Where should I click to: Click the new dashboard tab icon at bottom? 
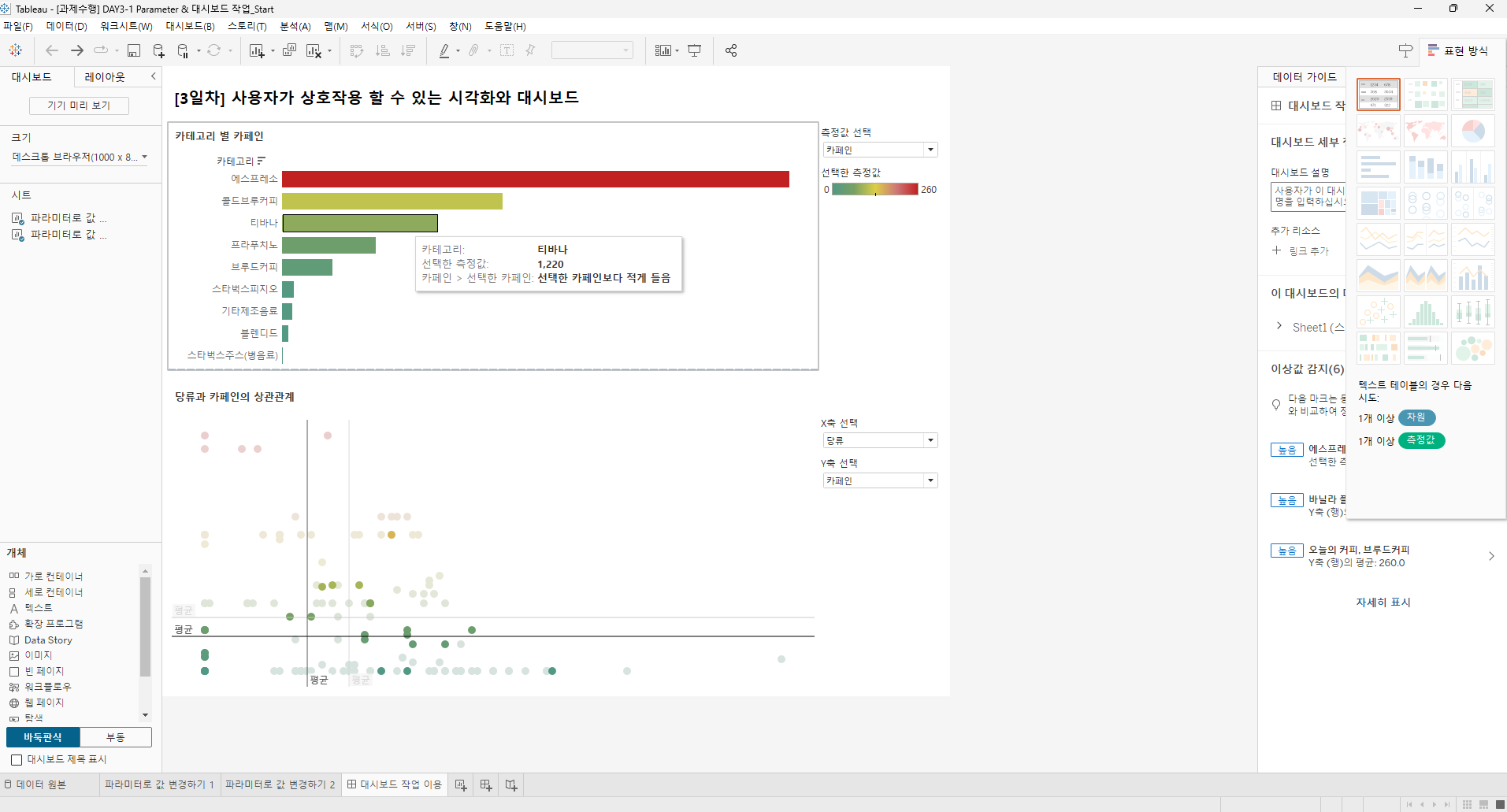point(486,785)
